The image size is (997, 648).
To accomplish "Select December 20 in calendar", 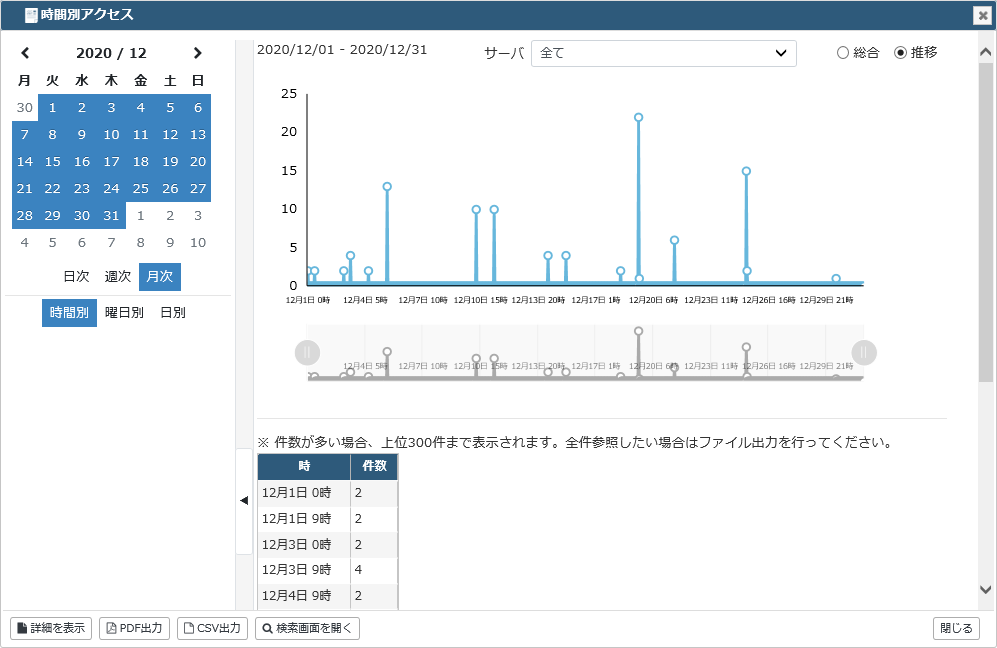I will [x=198, y=162].
